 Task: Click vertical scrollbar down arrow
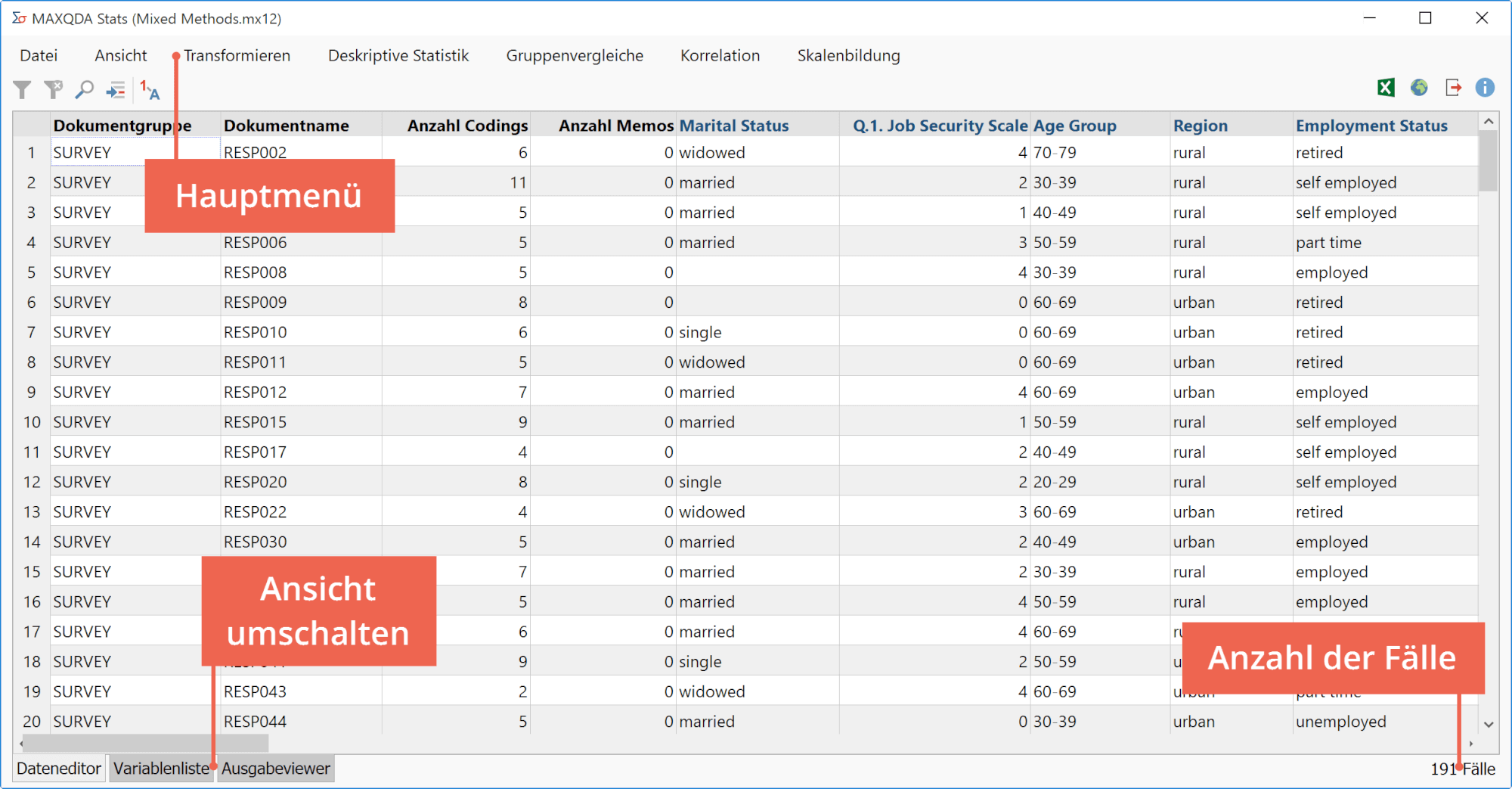click(1489, 724)
